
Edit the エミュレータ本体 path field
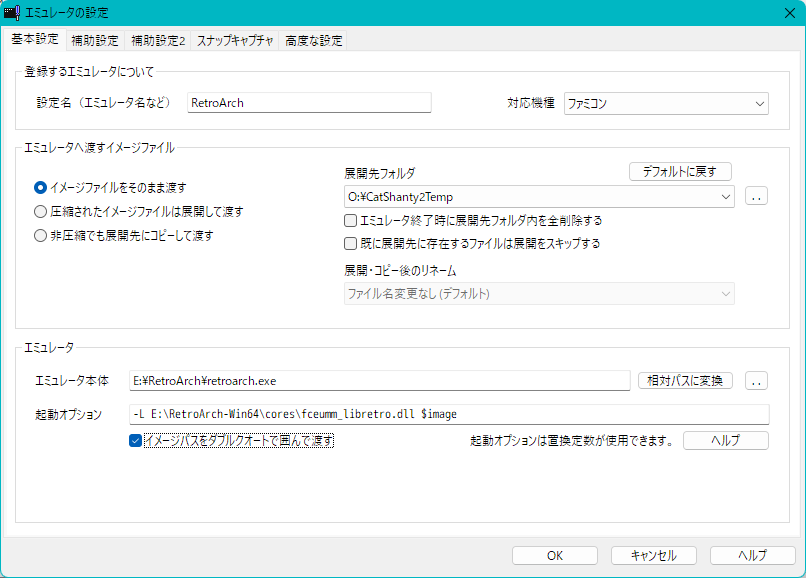(x=379, y=381)
